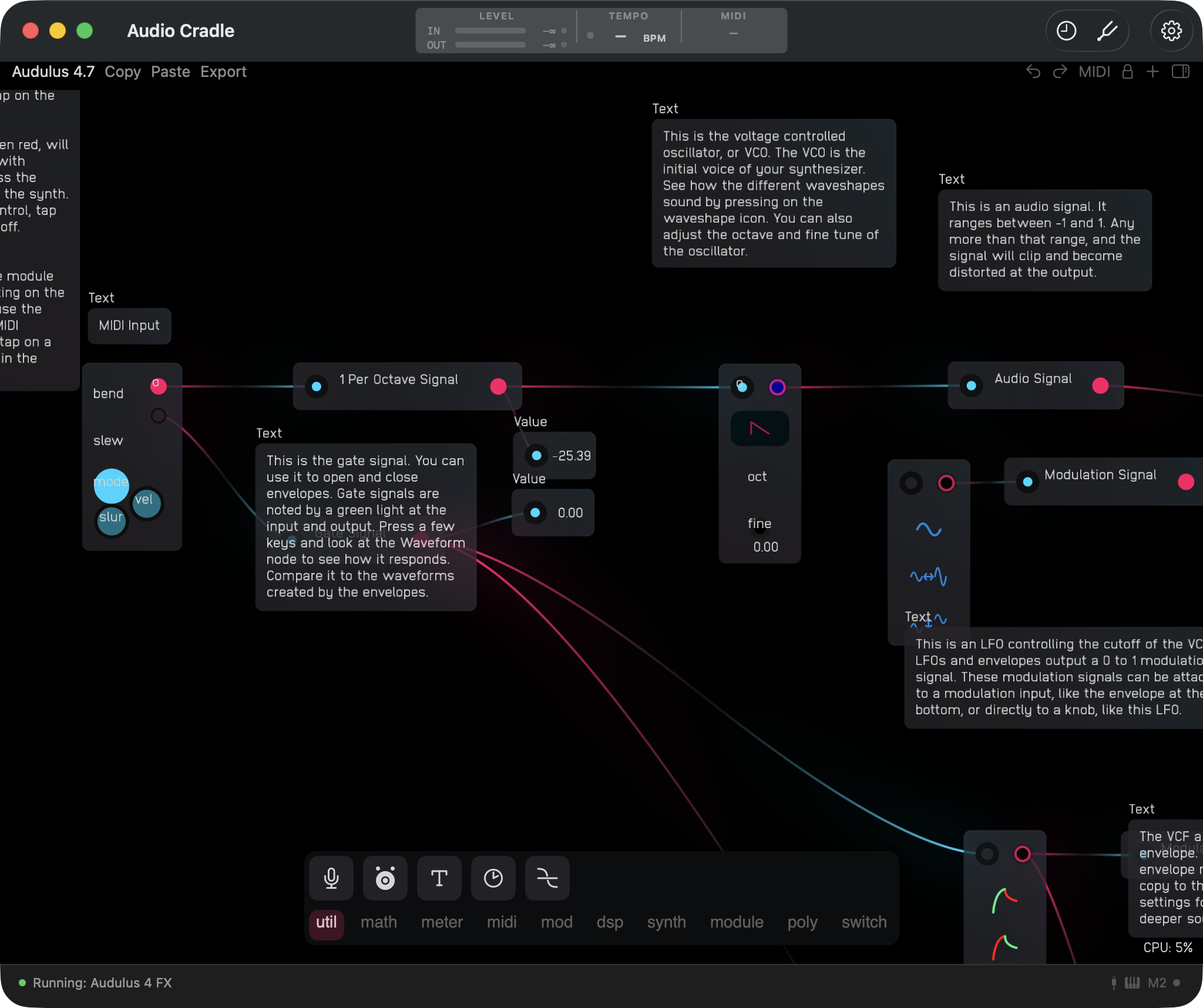The height and width of the screenshot is (1008, 1203).
Task: Click the LFO frequency range wave icon
Action: point(928,577)
